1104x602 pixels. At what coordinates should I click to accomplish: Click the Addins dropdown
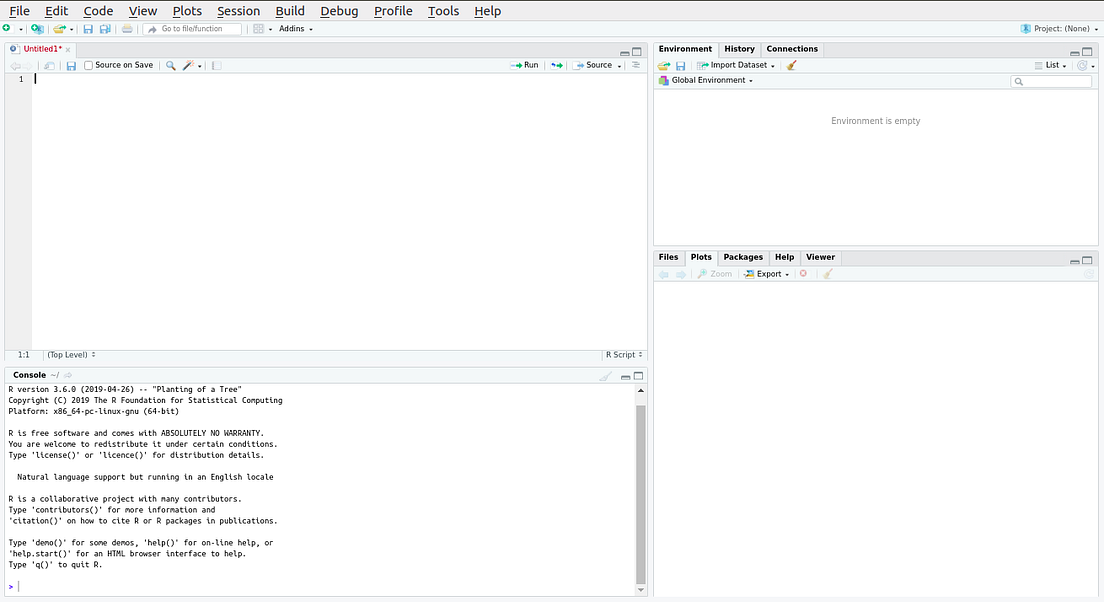click(x=294, y=28)
